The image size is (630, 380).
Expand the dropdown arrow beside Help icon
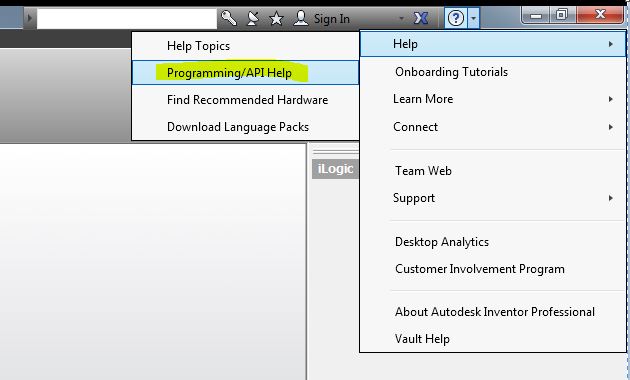474,18
